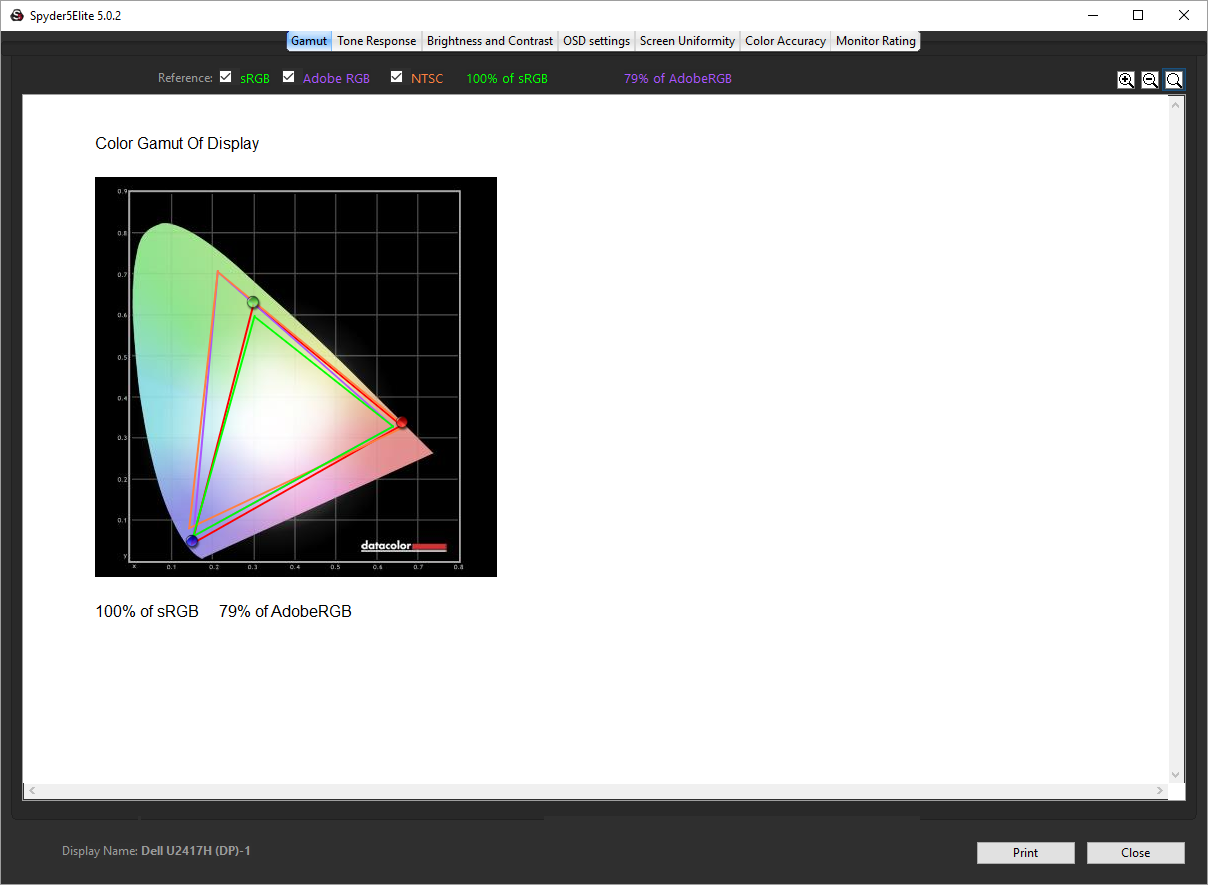Click the Spyder5Elite app icon in title bar

(x=16, y=15)
